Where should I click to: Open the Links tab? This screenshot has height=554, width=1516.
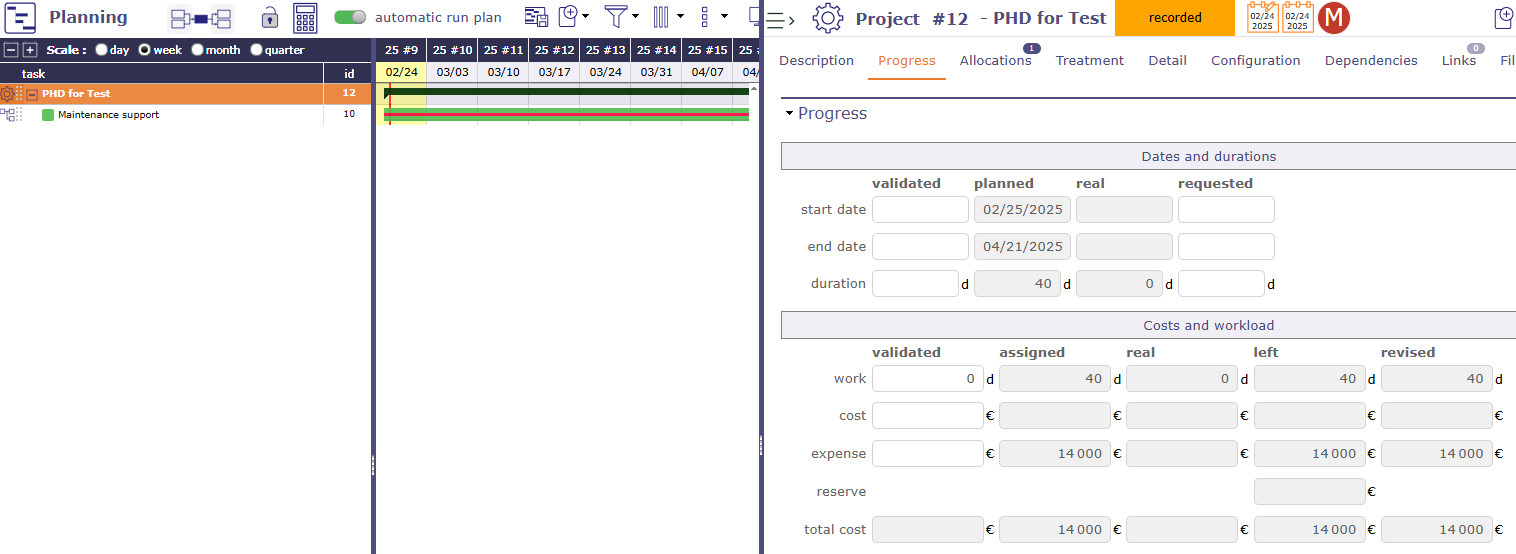[1459, 61]
